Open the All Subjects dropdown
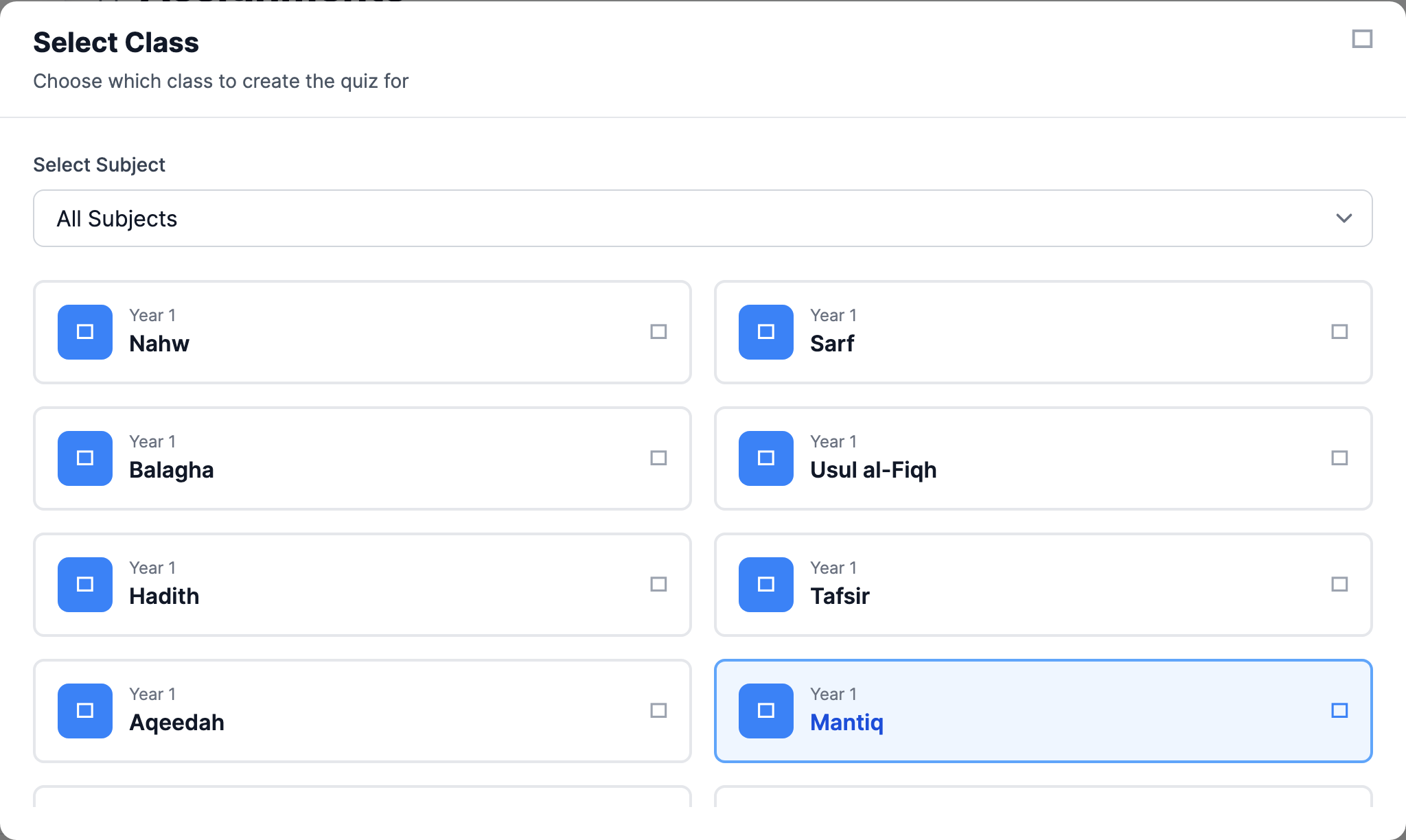The width and height of the screenshot is (1406, 840). (x=703, y=218)
